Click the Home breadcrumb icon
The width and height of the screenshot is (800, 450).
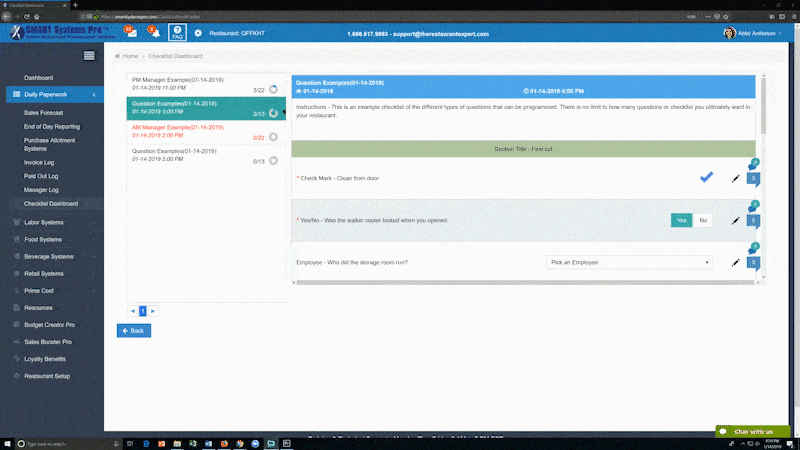117,56
